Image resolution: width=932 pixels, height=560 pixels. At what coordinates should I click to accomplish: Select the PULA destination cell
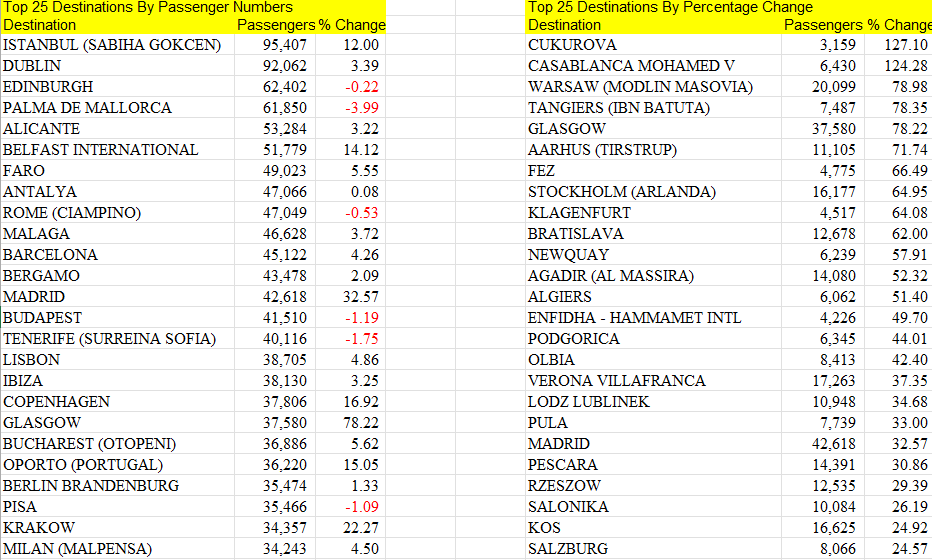(653, 423)
